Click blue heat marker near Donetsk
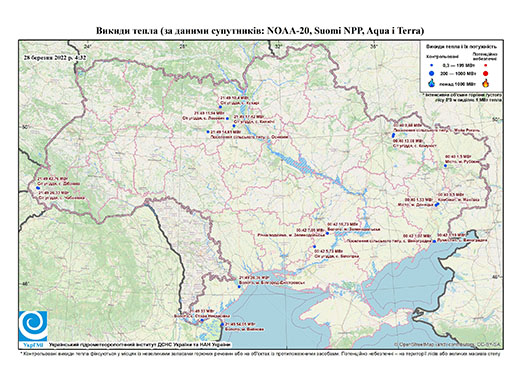Screen dimensions: 520x368 point(435,205)
